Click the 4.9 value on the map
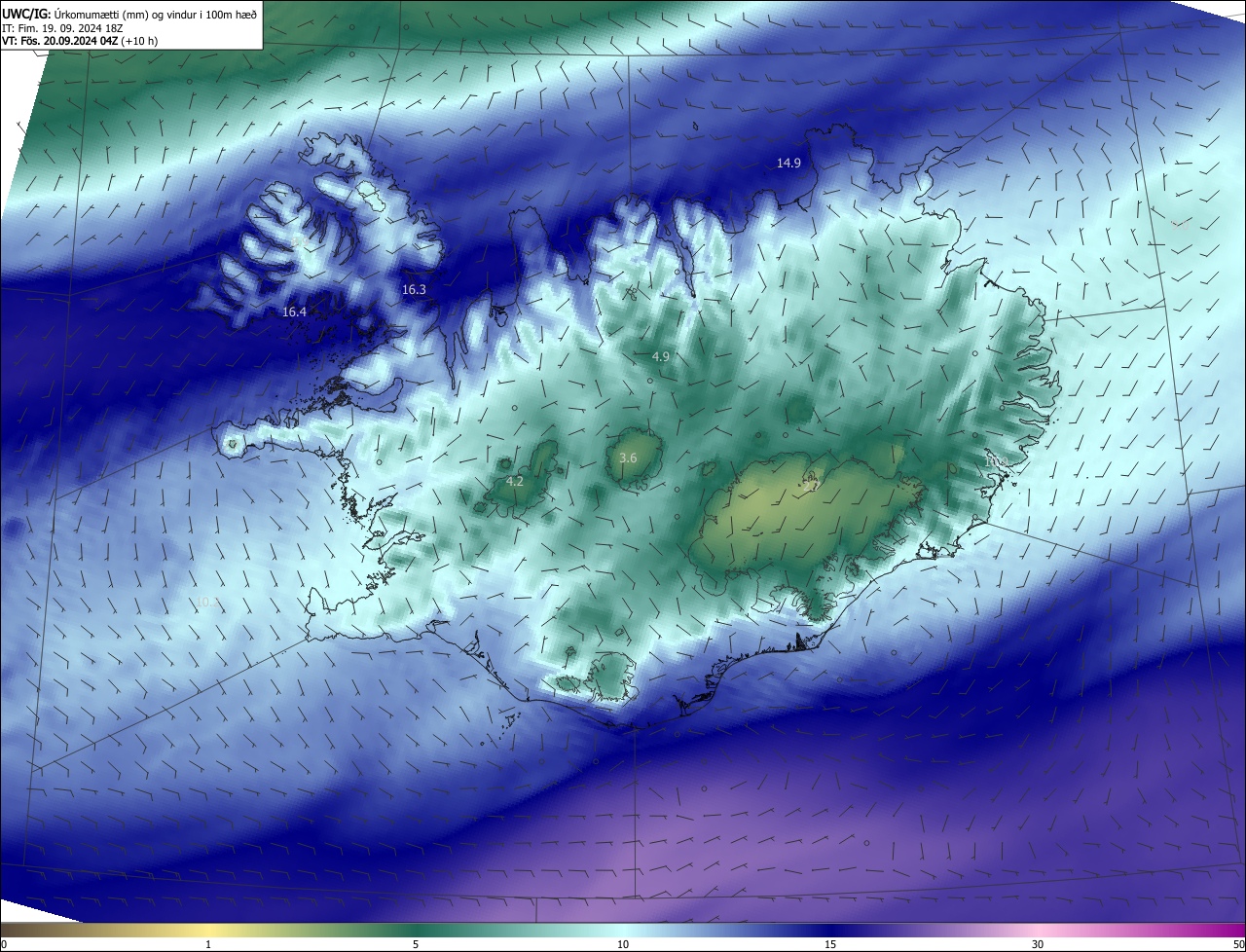This screenshot has height=952, width=1246. point(661,357)
